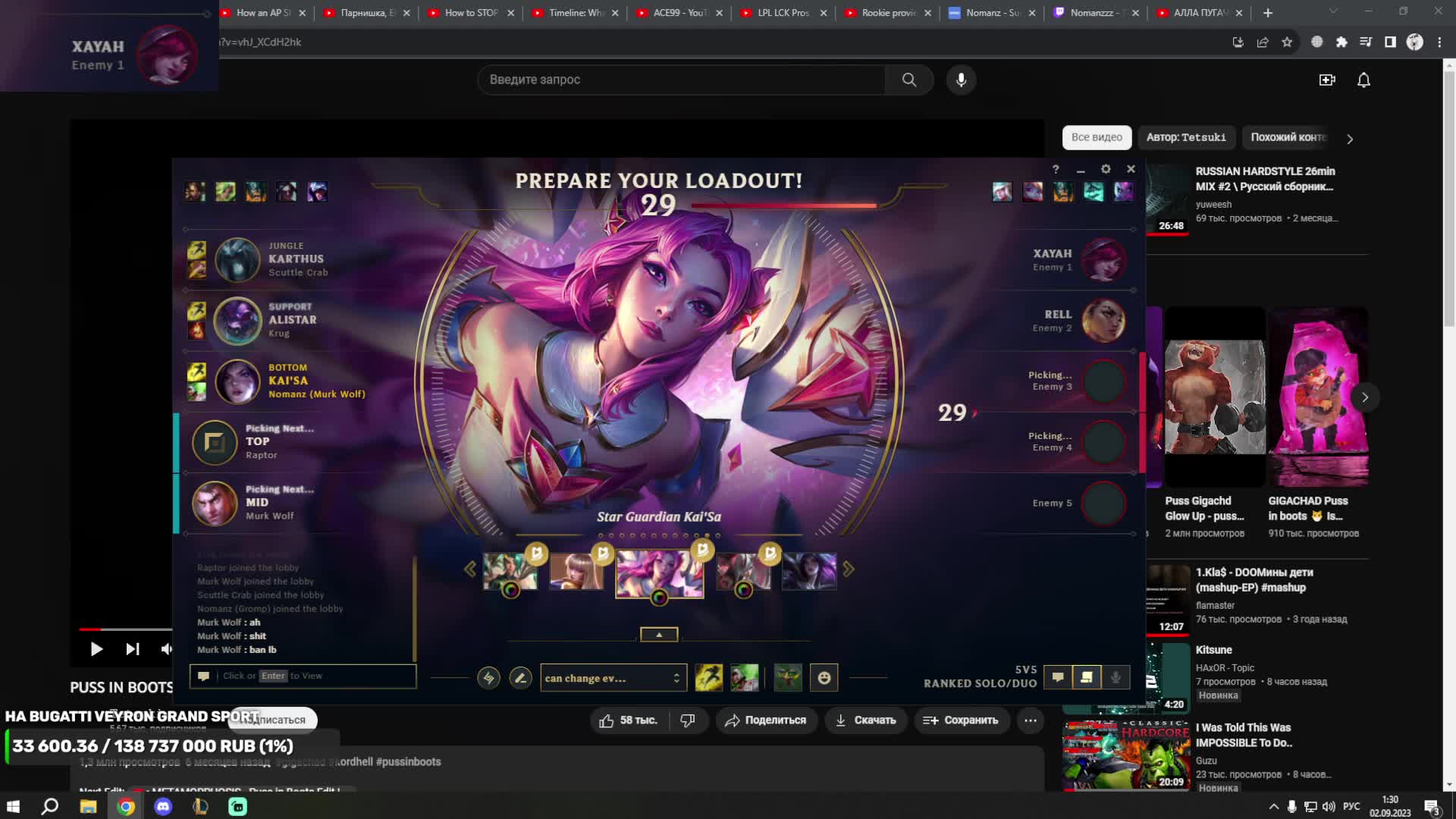Switch to 'LPL LCK Pros' browser tab
The width and height of the screenshot is (1456, 819).
(783, 13)
